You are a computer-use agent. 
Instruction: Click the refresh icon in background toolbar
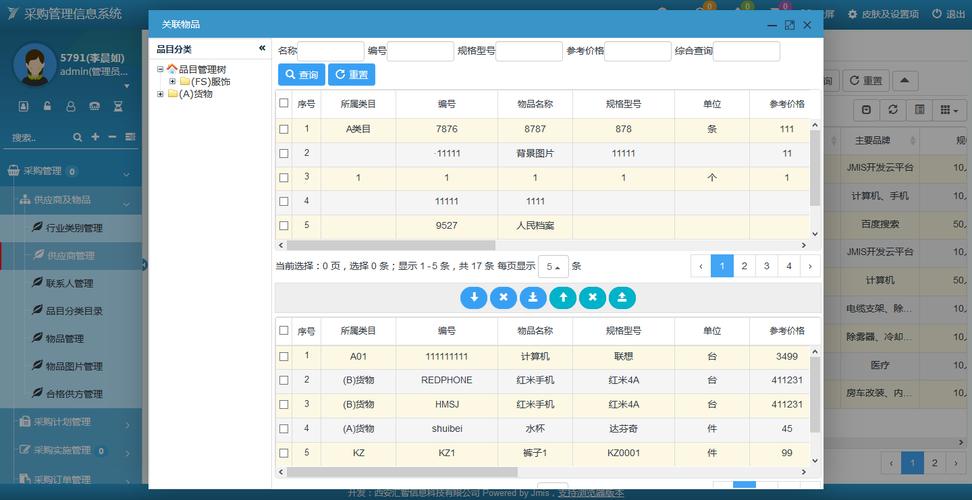click(893, 110)
